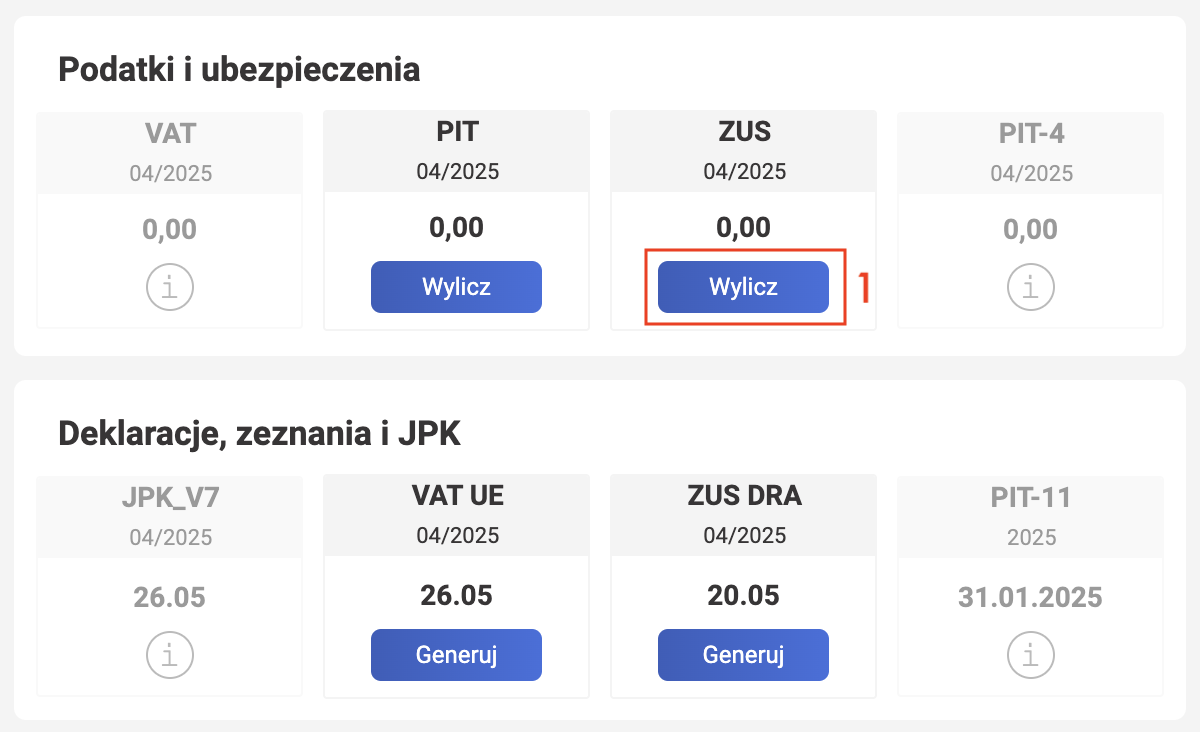Click Wylicz in the PIT tile
Screen dimensions: 1200x732
click(456, 287)
